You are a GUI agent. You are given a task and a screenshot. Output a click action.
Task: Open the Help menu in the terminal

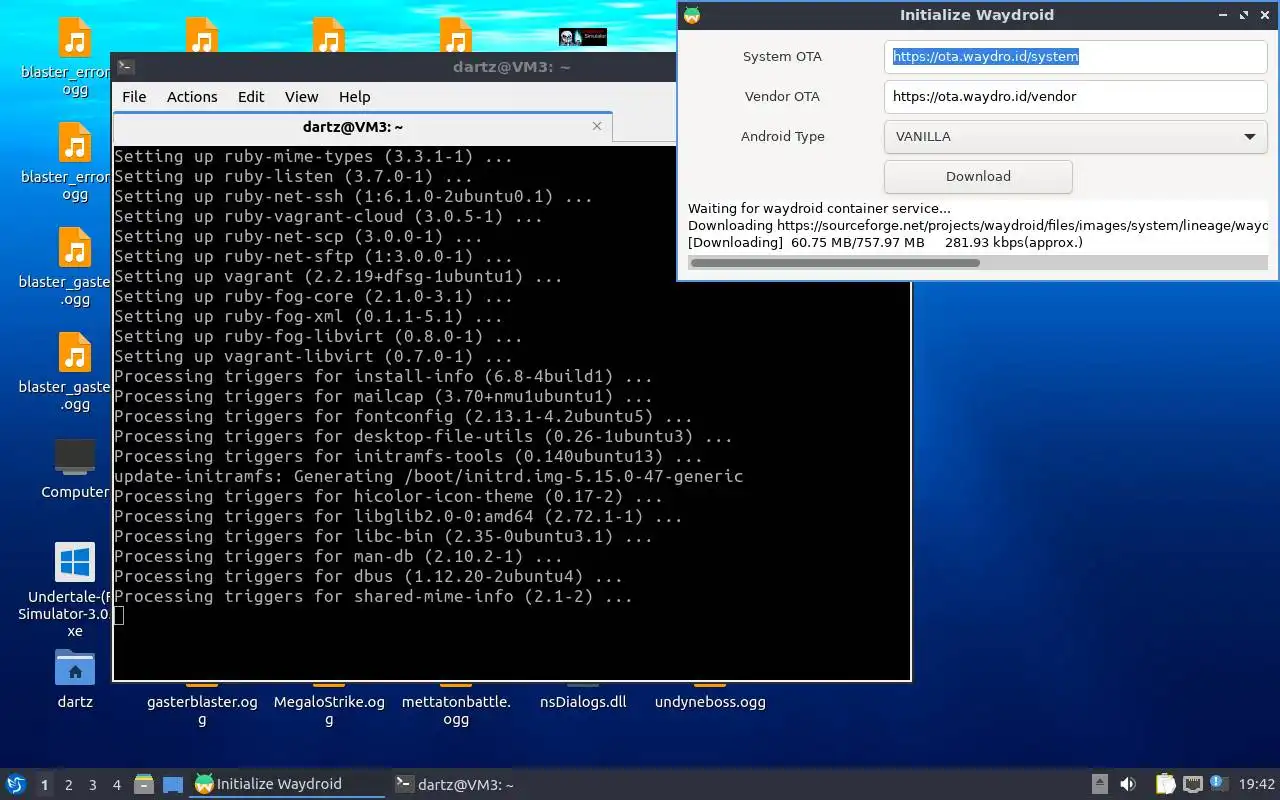(x=354, y=97)
